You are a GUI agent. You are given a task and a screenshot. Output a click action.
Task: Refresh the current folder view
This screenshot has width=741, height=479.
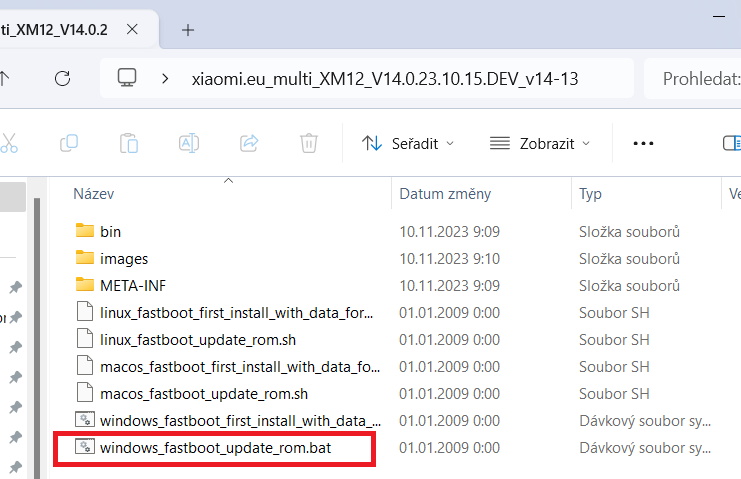(x=62, y=78)
